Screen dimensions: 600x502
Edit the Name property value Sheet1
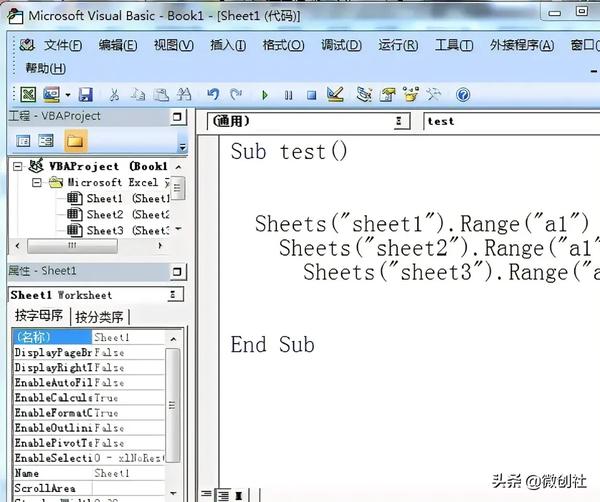point(129,473)
